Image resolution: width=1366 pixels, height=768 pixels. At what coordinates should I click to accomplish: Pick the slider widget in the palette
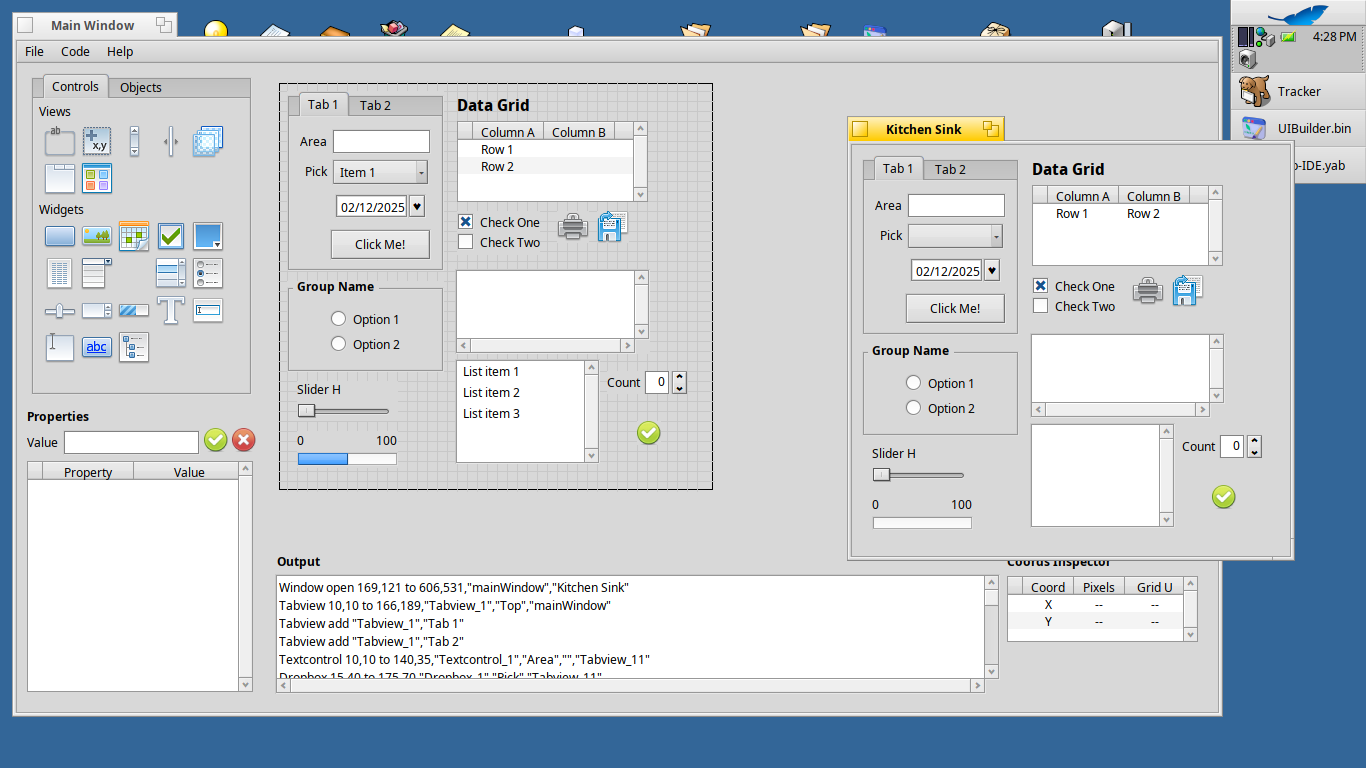pos(60,311)
